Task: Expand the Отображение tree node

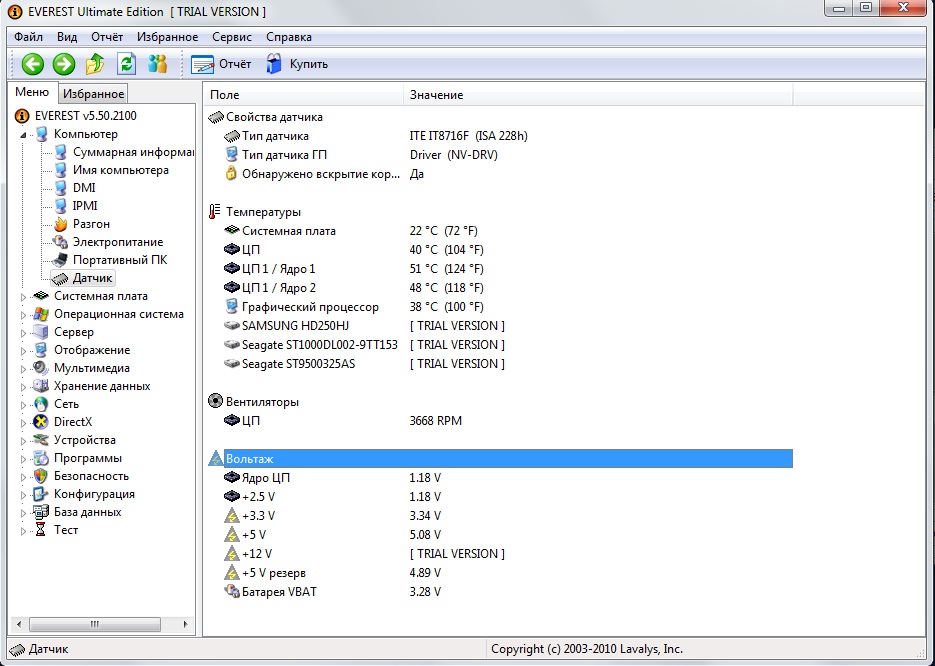Action: [x=23, y=351]
